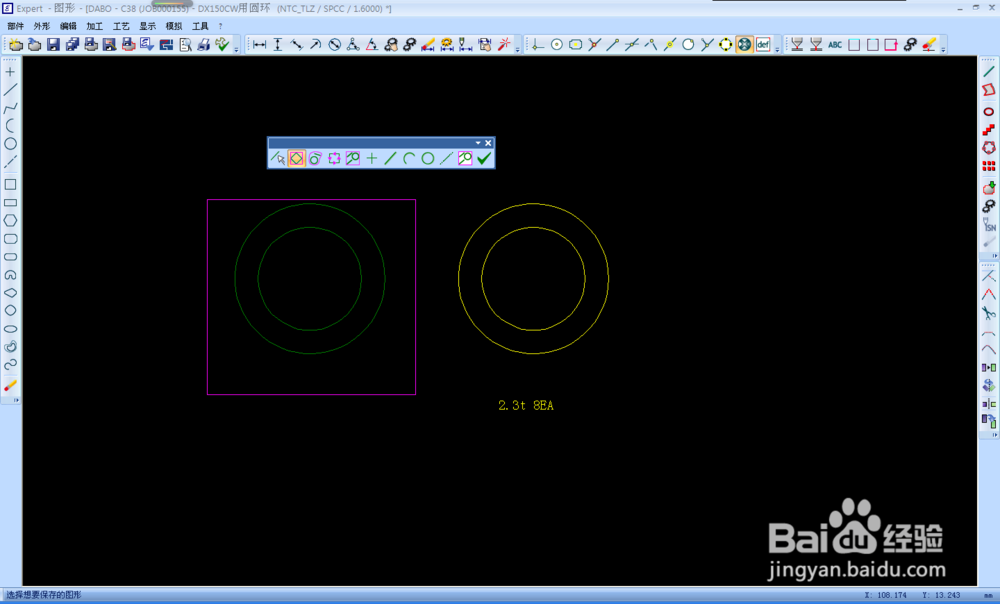
Task: Filter by arcs in floating toolbar
Action: pos(409,158)
